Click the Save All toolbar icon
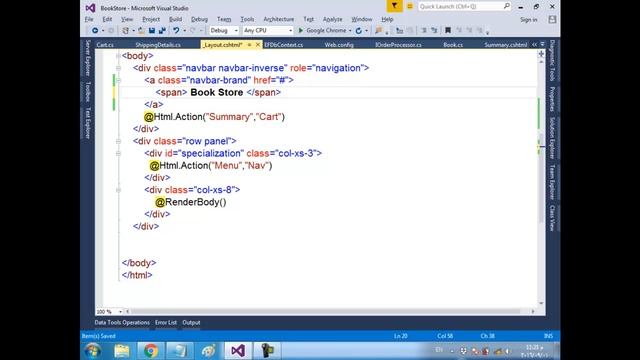 (162, 31)
